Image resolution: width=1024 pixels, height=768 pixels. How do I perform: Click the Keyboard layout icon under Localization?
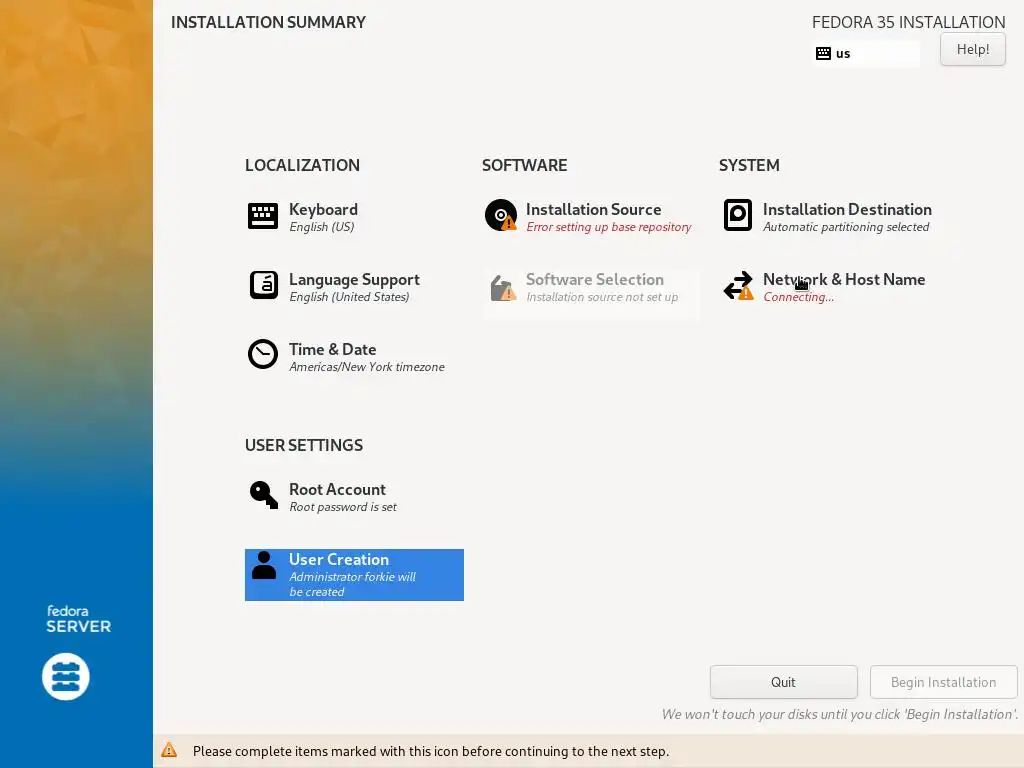263,216
